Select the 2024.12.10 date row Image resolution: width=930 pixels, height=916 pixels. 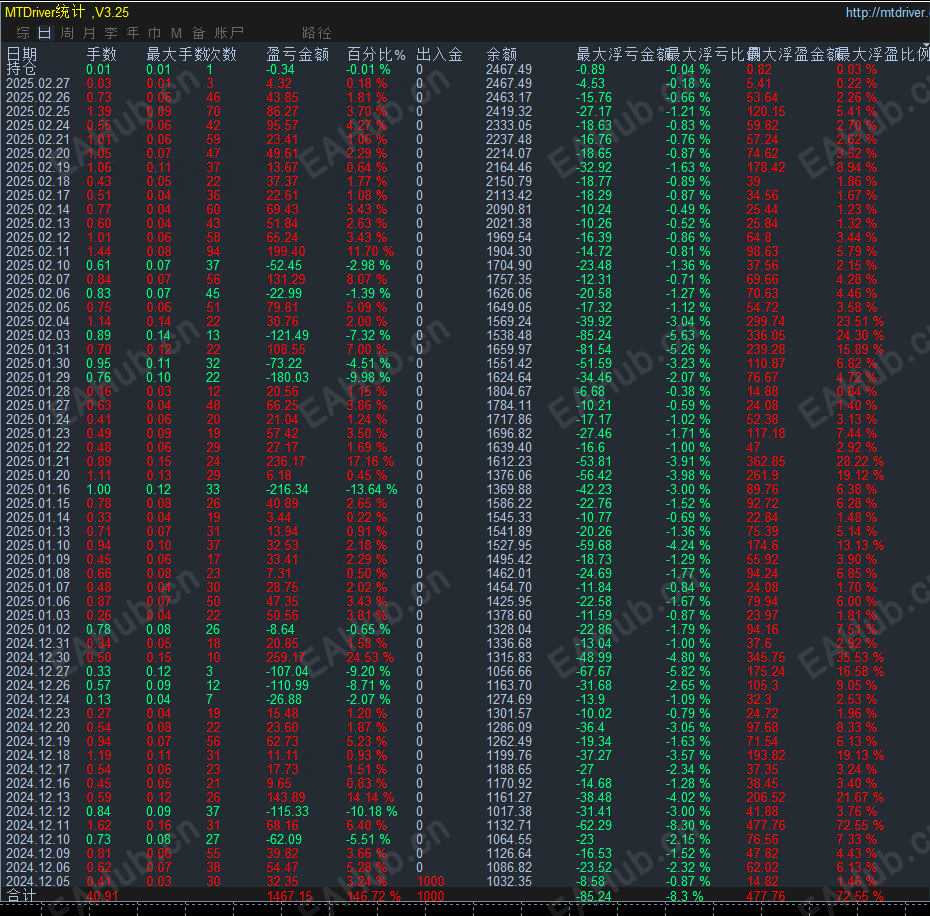(38, 839)
